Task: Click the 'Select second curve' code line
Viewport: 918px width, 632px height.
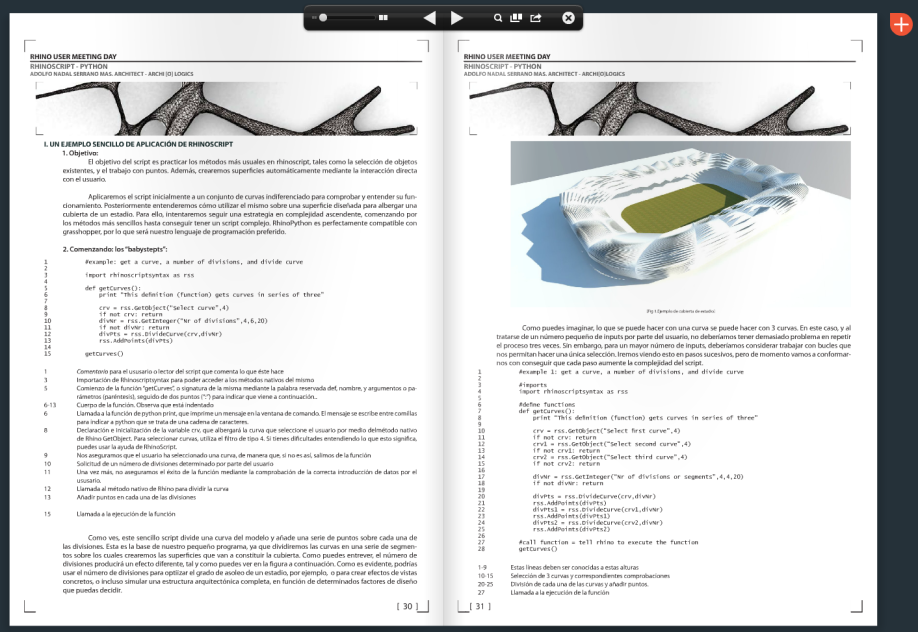Action: [612, 444]
